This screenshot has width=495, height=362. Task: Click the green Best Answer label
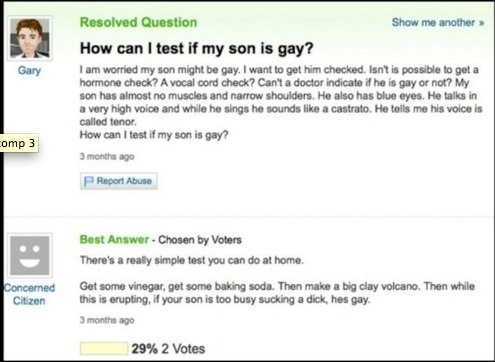[x=114, y=239]
